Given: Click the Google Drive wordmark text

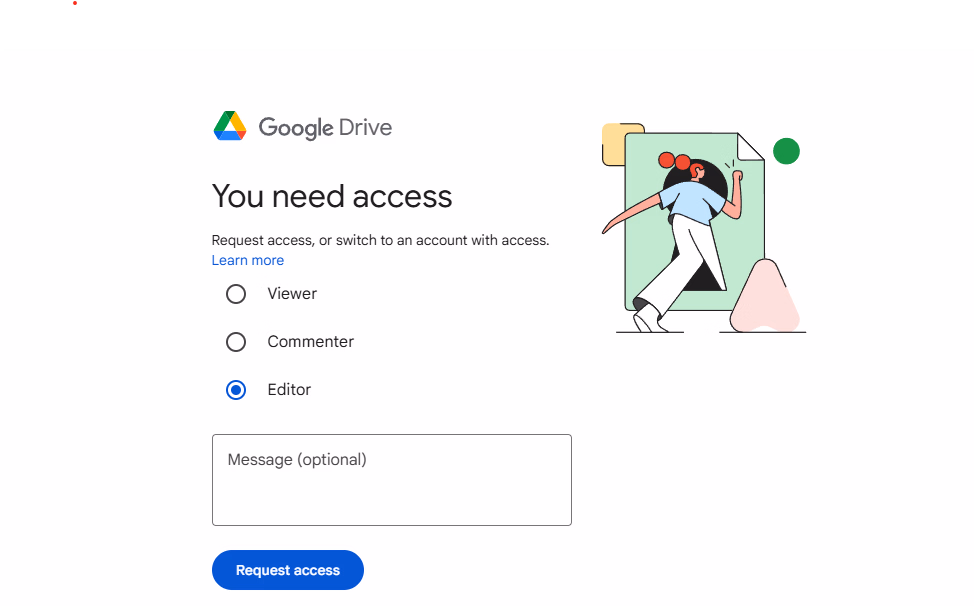Looking at the screenshot, I should click(325, 128).
